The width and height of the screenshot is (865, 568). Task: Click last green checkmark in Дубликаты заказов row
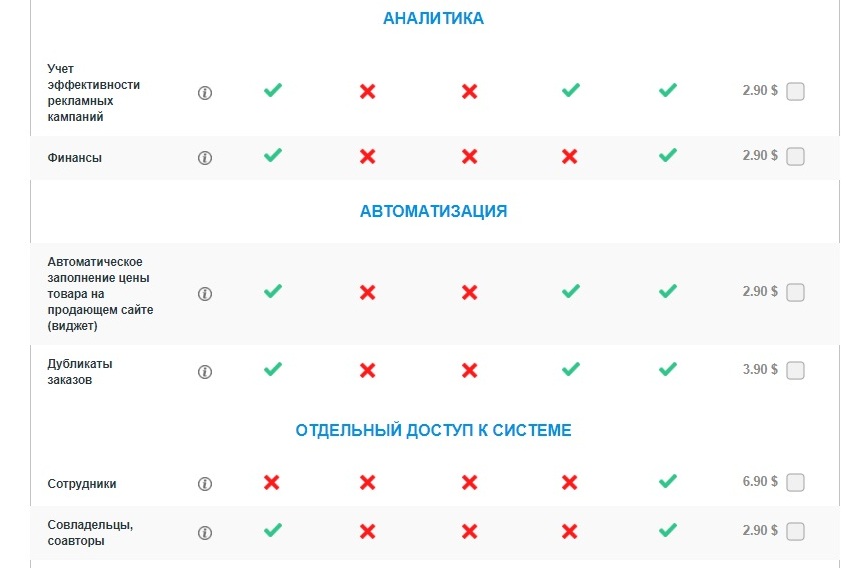[x=668, y=369]
